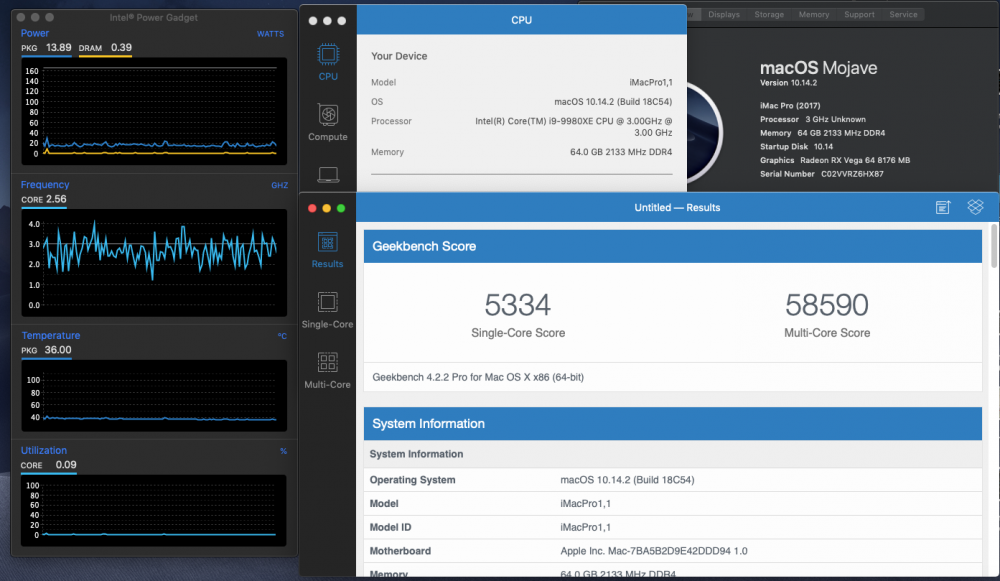
Task: Click Graphics Radeon RX Vega 64 text
Action: point(835,160)
